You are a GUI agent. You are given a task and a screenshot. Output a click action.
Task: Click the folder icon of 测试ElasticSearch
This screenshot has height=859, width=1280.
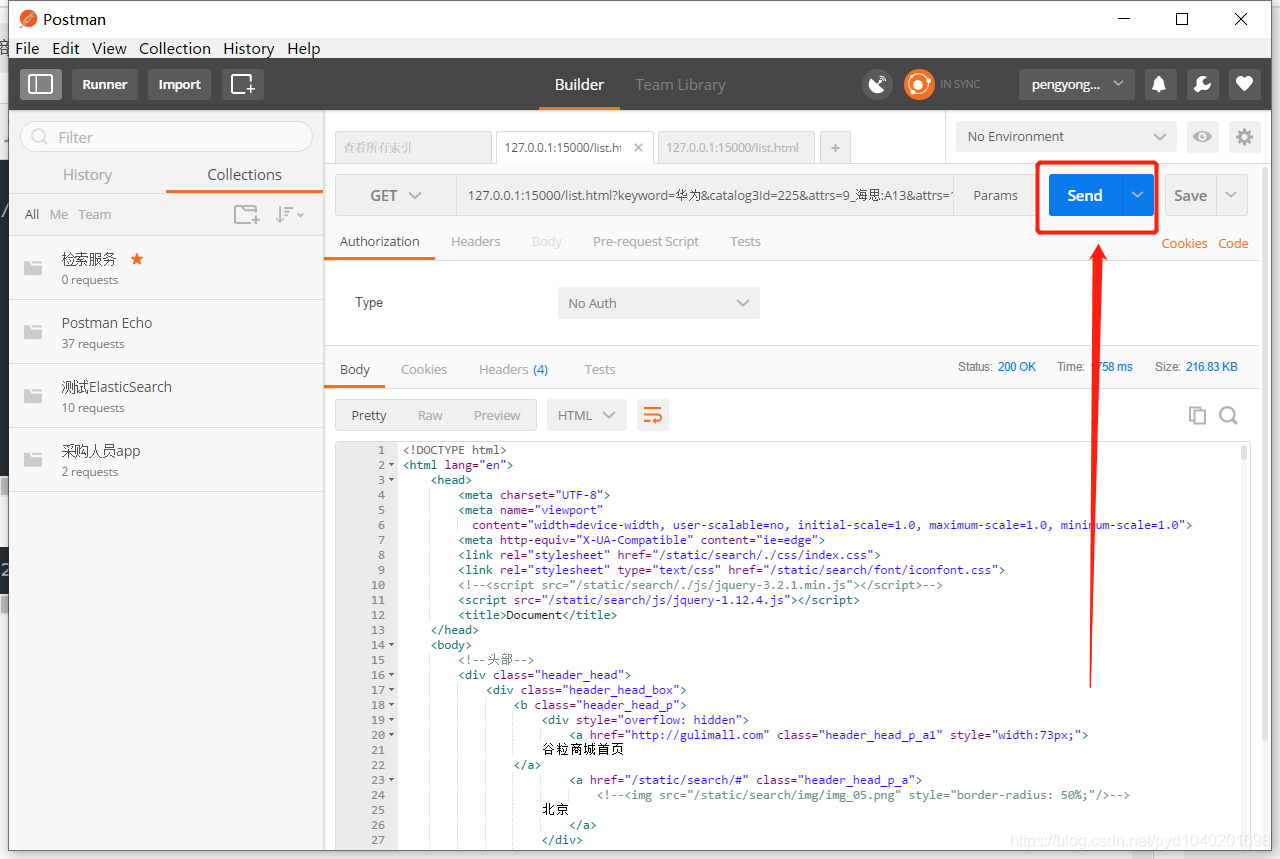point(34,396)
